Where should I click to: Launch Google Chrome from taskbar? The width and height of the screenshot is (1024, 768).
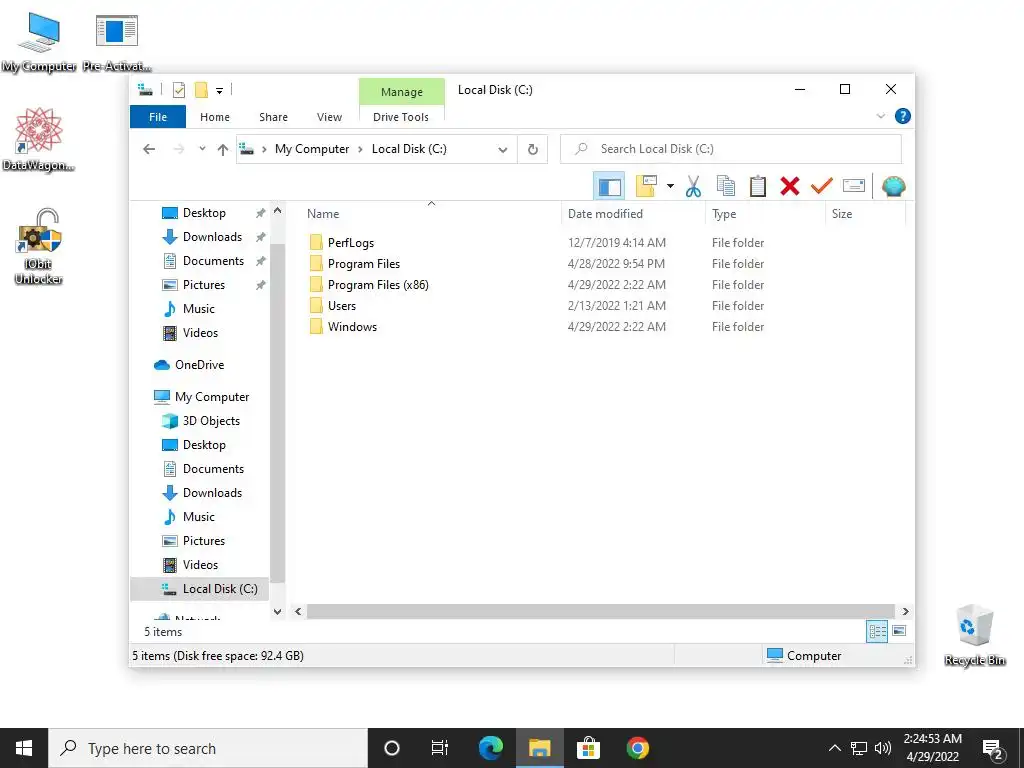(637, 748)
